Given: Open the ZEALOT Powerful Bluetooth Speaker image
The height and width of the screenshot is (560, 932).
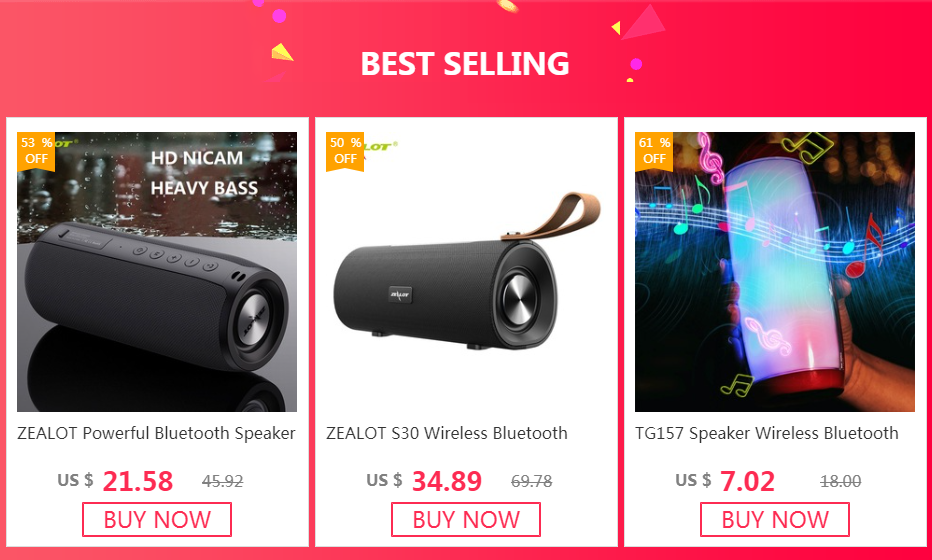Looking at the screenshot, I should 157,272.
